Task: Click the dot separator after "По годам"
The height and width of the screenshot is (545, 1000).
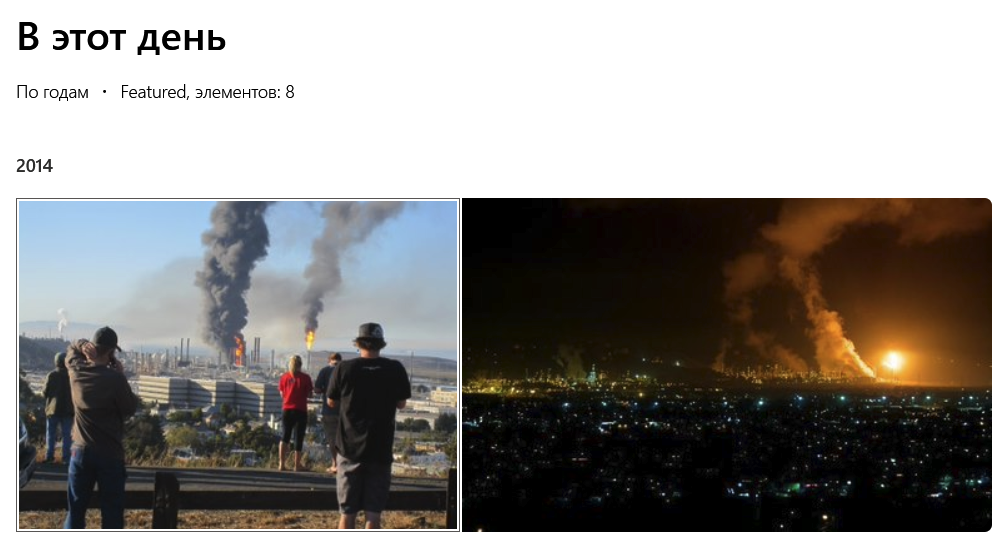Action: click(105, 92)
